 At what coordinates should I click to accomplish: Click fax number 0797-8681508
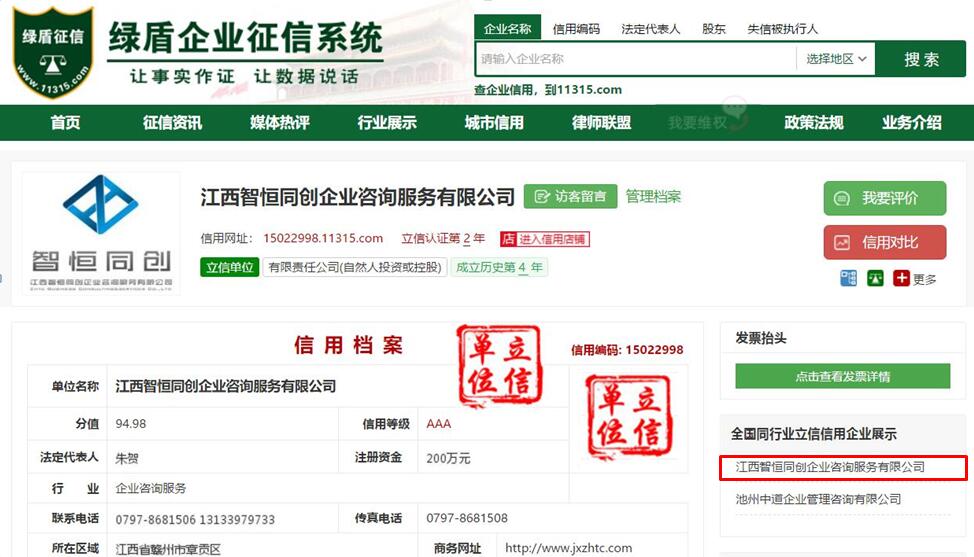[x=467, y=518]
